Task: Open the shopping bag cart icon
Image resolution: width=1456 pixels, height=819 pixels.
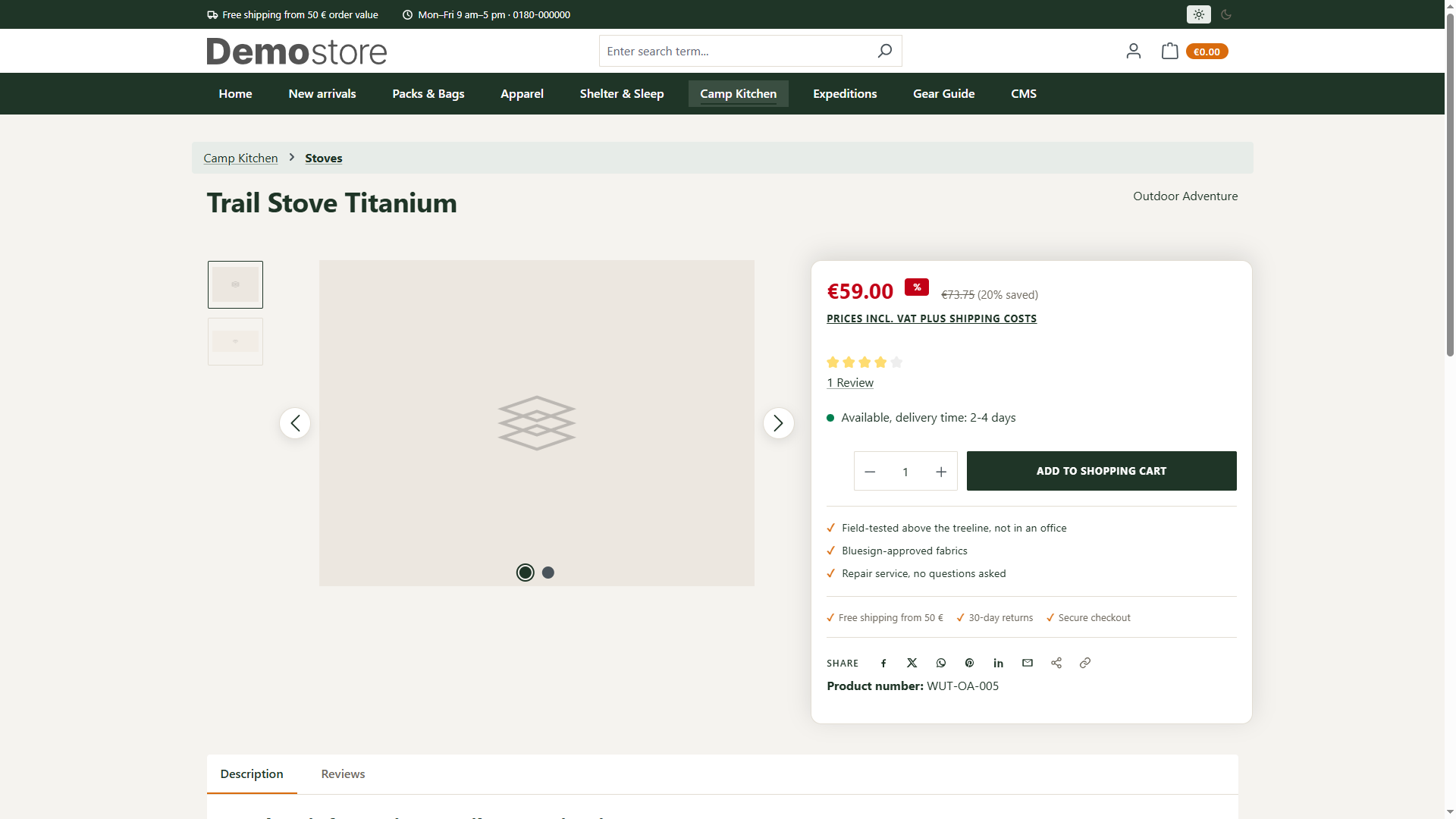Action: 1169,51
